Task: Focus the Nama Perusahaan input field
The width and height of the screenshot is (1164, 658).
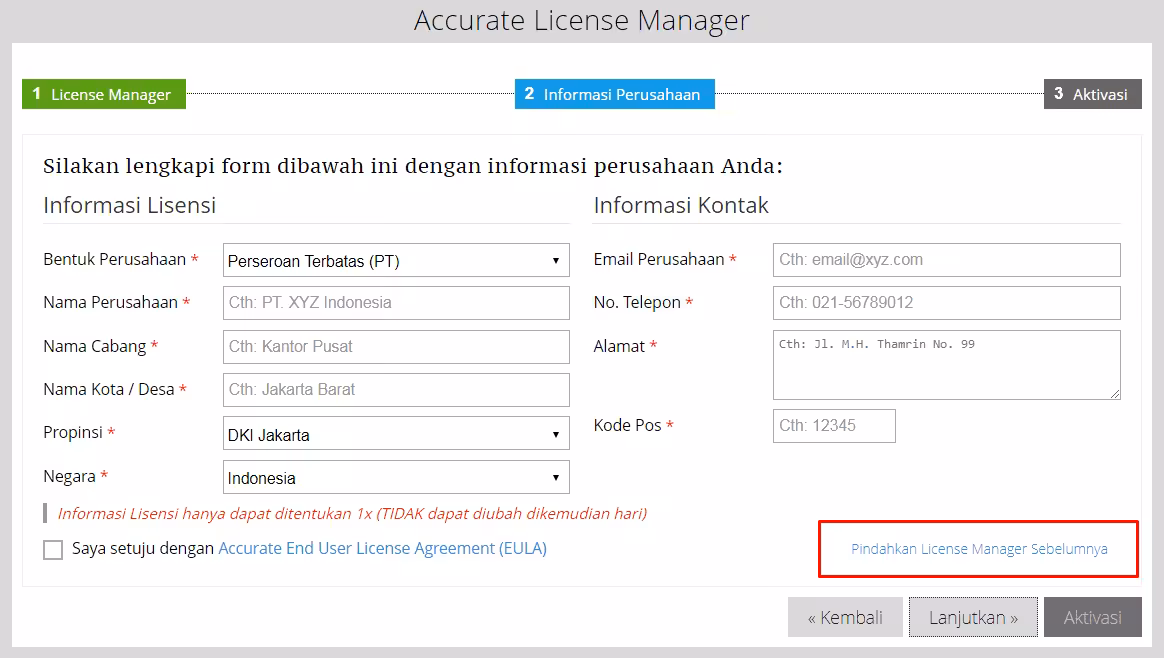Action: (x=396, y=303)
